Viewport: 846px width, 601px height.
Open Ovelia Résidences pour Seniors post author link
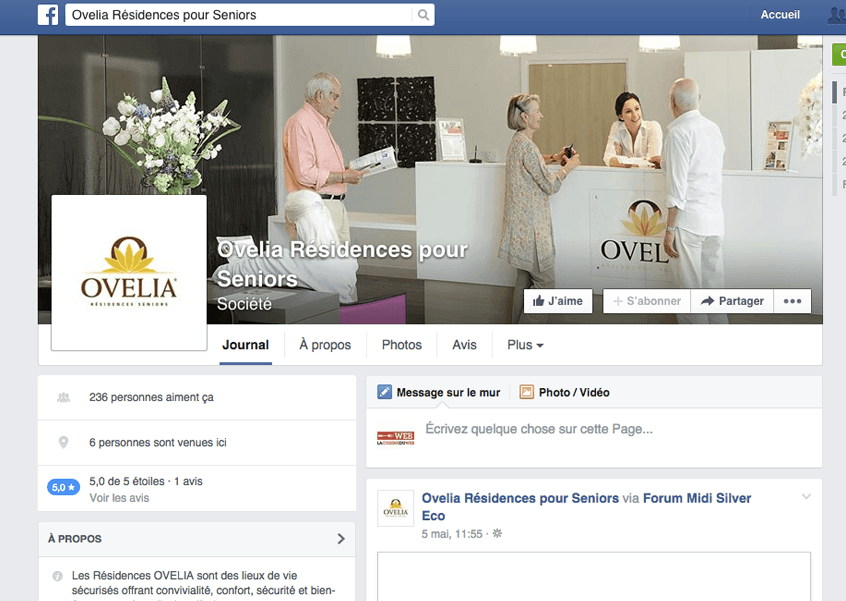[520, 498]
